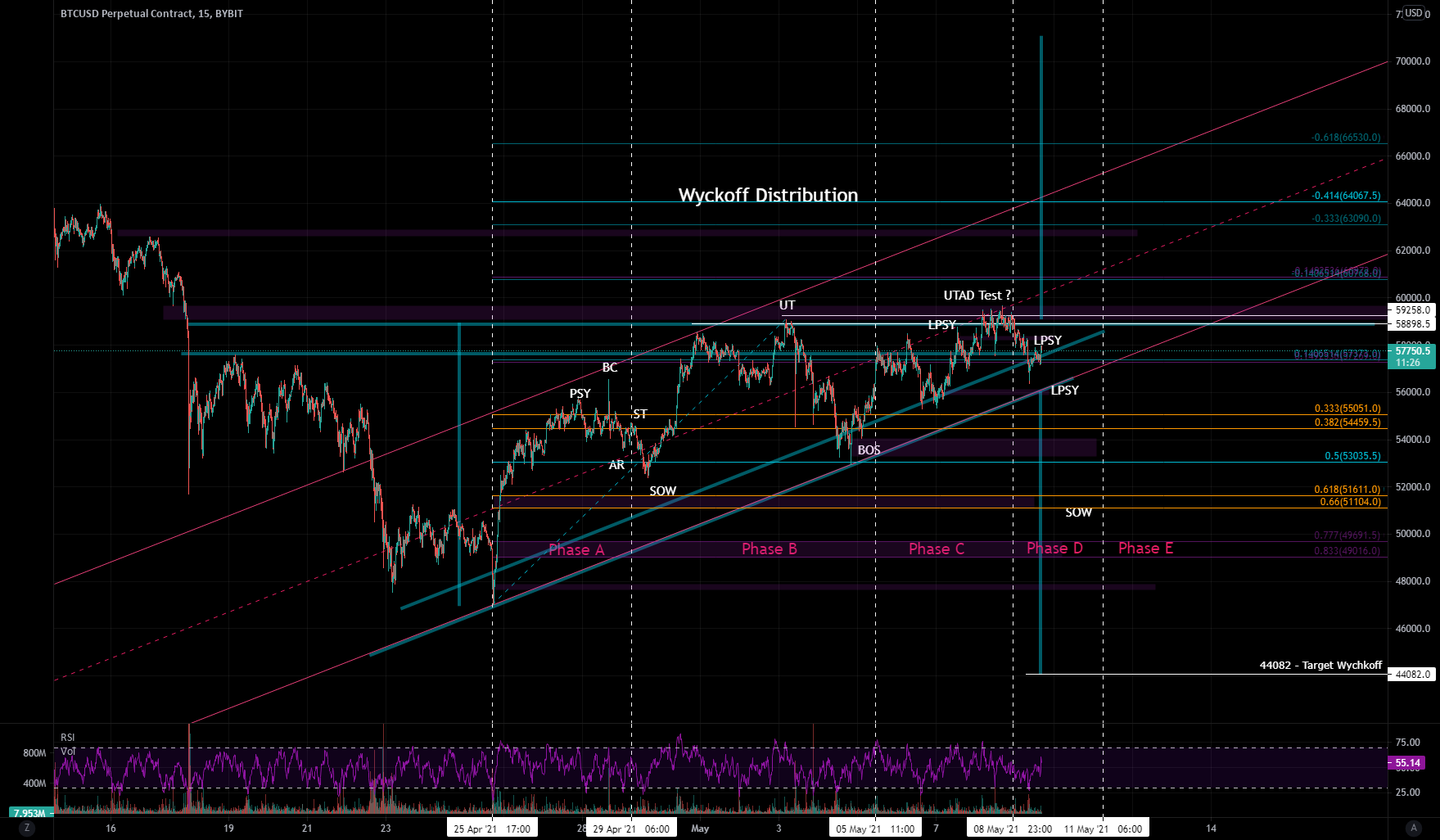The width and height of the screenshot is (1440, 840).
Task: Click the 0.66(51104.0) Fibonacci label
Action: tap(1350, 502)
